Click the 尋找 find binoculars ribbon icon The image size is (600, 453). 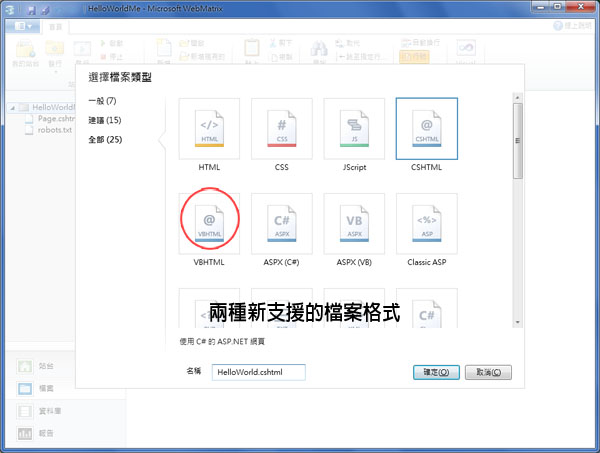319,52
